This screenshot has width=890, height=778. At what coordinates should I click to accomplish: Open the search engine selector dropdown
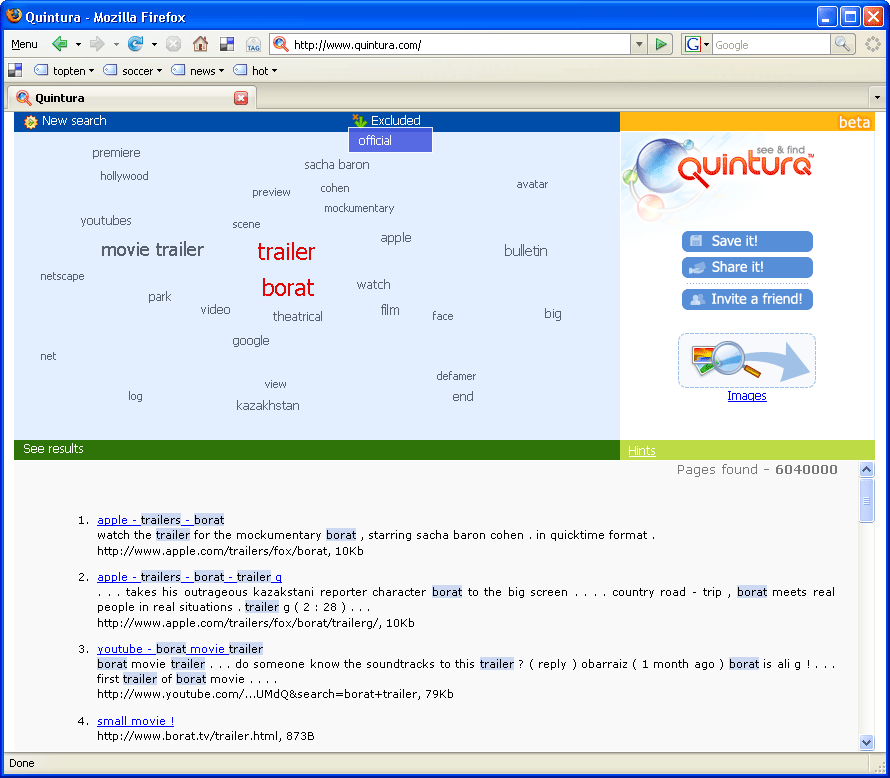pos(706,44)
